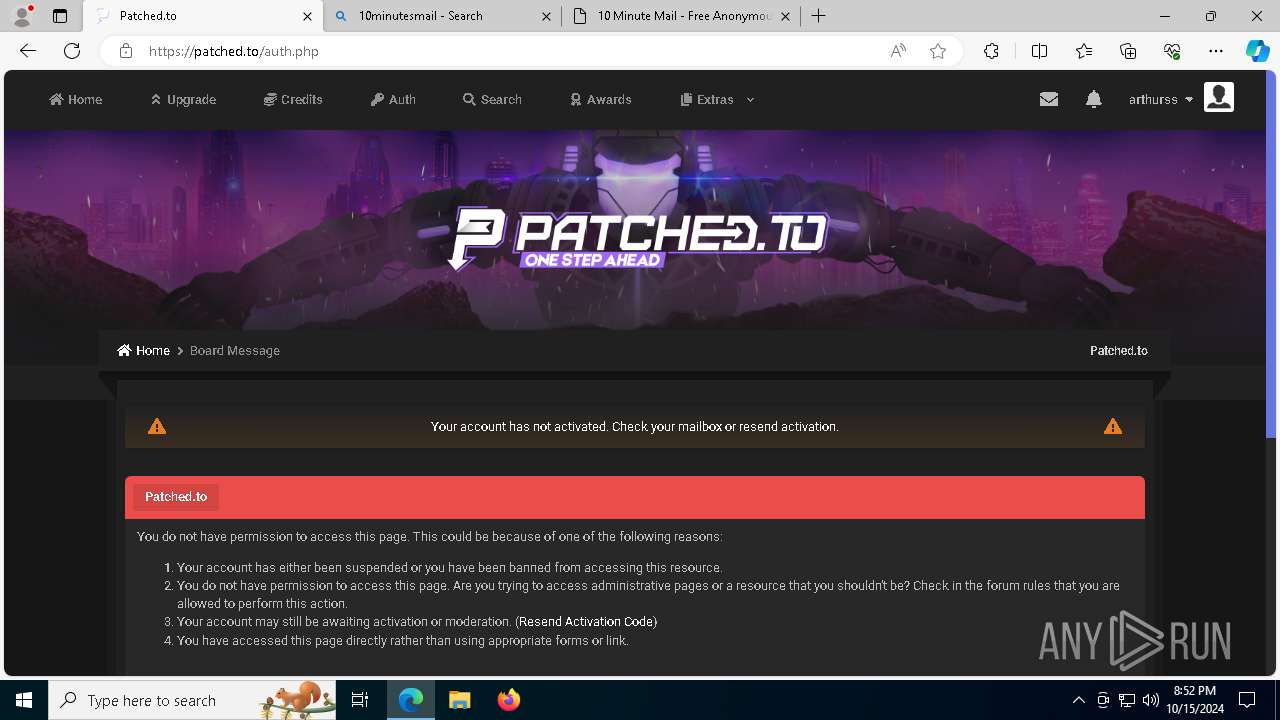
Task: Open Read aloud in address bar
Action: tap(898, 51)
